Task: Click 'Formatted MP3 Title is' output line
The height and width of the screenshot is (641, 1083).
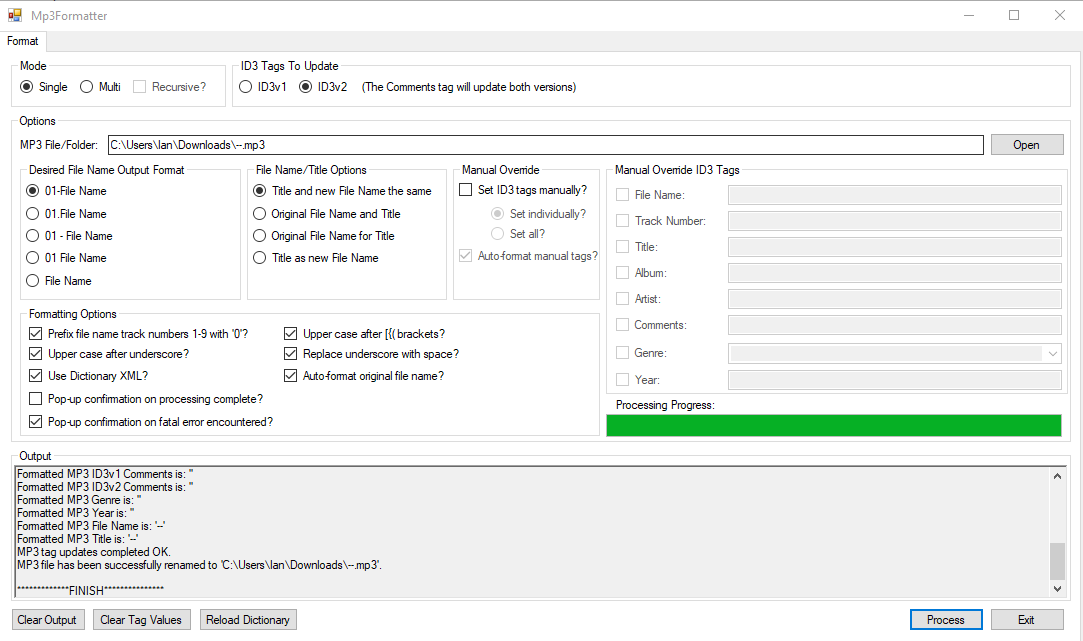Action: pyautogui.click(x=78, y=539)
